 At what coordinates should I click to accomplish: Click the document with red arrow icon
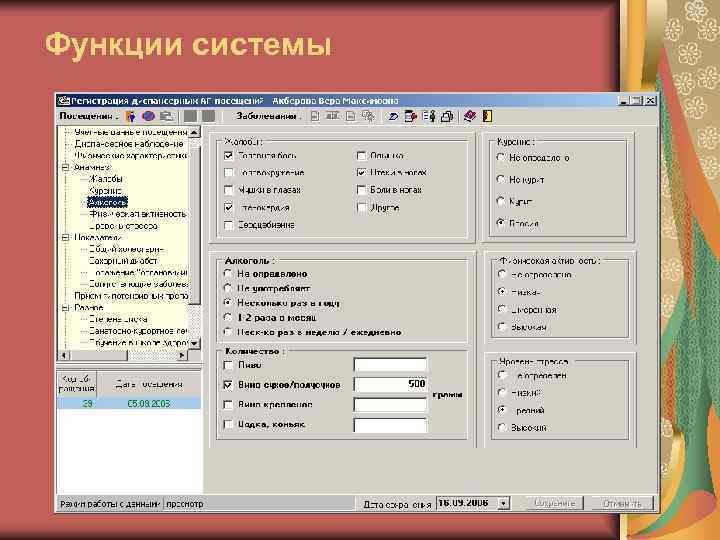click(411, 117)
